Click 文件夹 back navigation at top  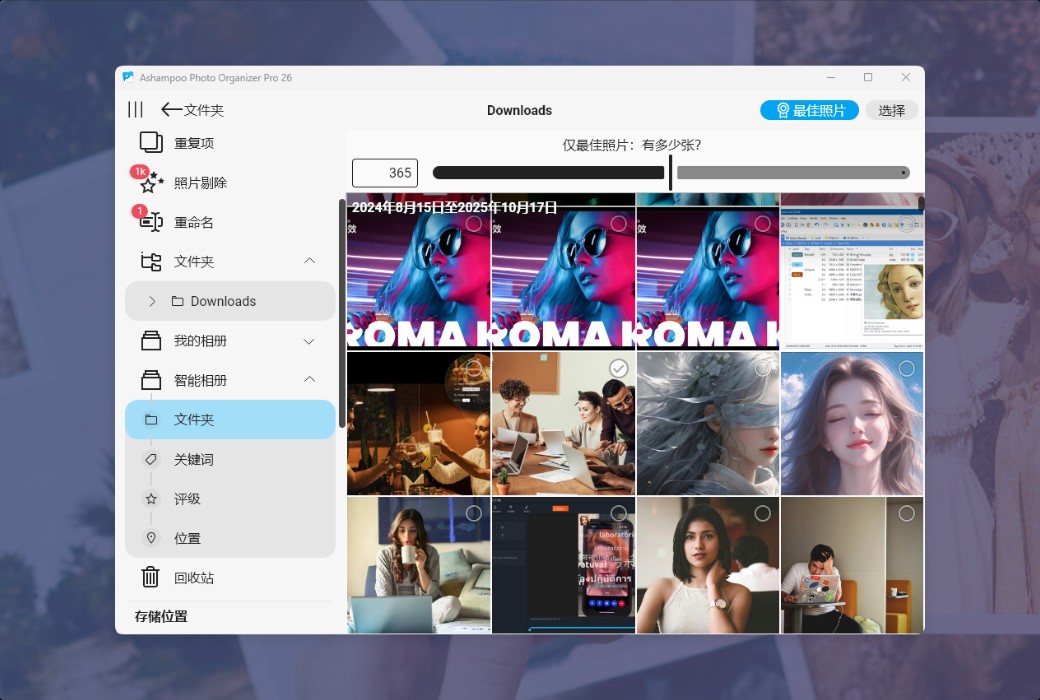coord(195,110)
